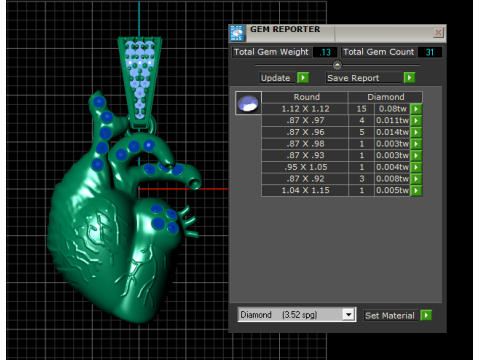Click green arrow for .87 X .93 row
Viewport: 480px width, 360px height.
point(416,155)
